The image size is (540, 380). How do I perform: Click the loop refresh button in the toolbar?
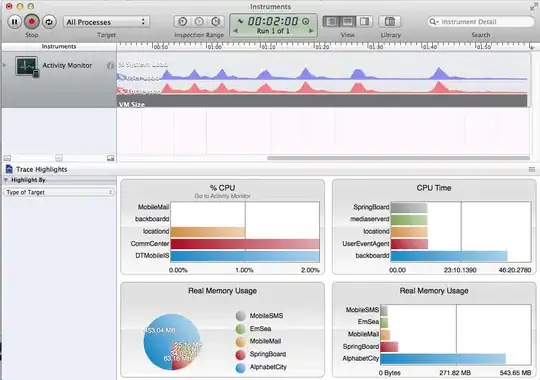tap(49, 22)
